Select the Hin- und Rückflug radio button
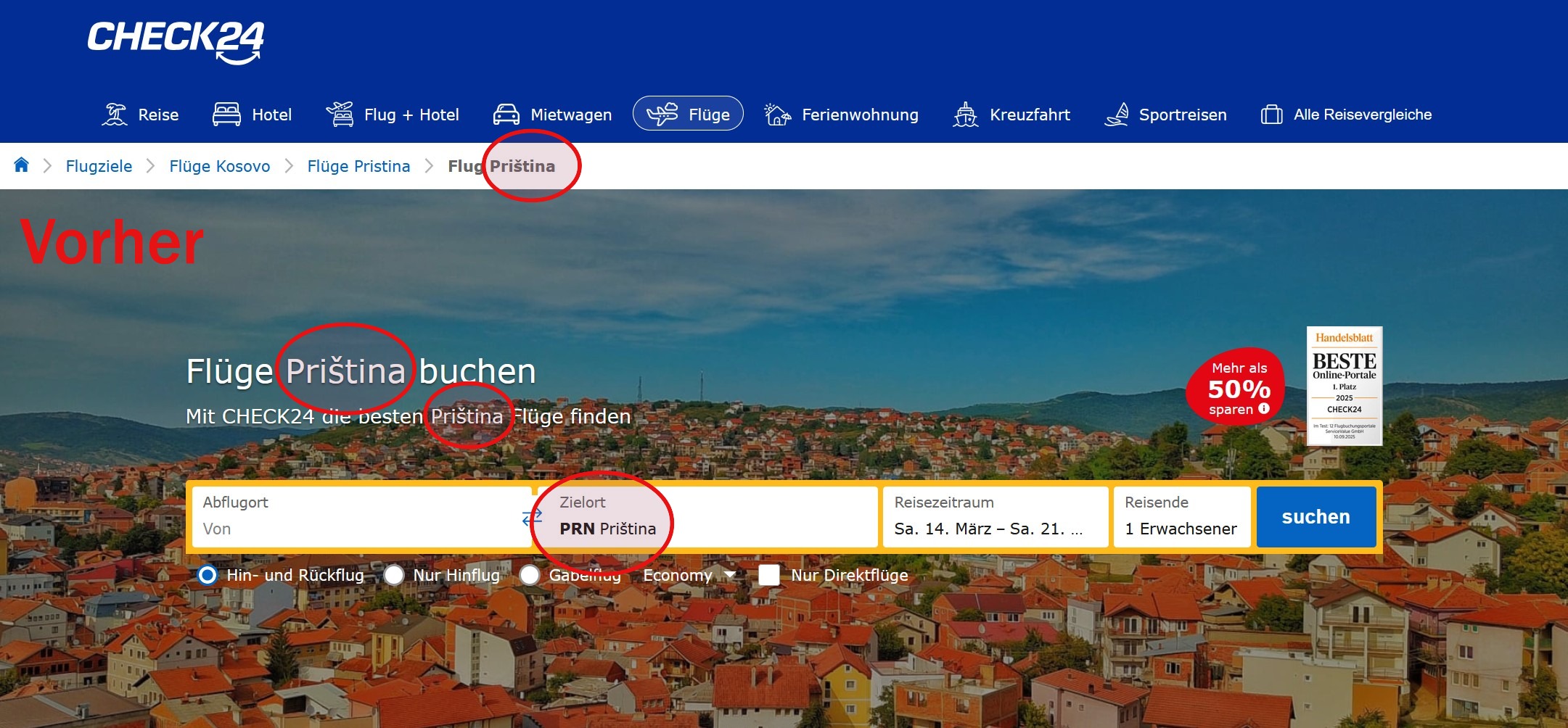 208,575
